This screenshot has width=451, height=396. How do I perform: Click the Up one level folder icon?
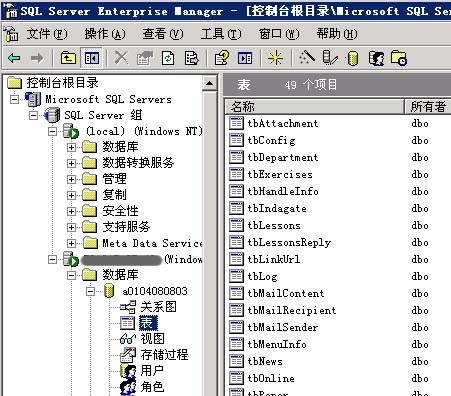(68, 58)
